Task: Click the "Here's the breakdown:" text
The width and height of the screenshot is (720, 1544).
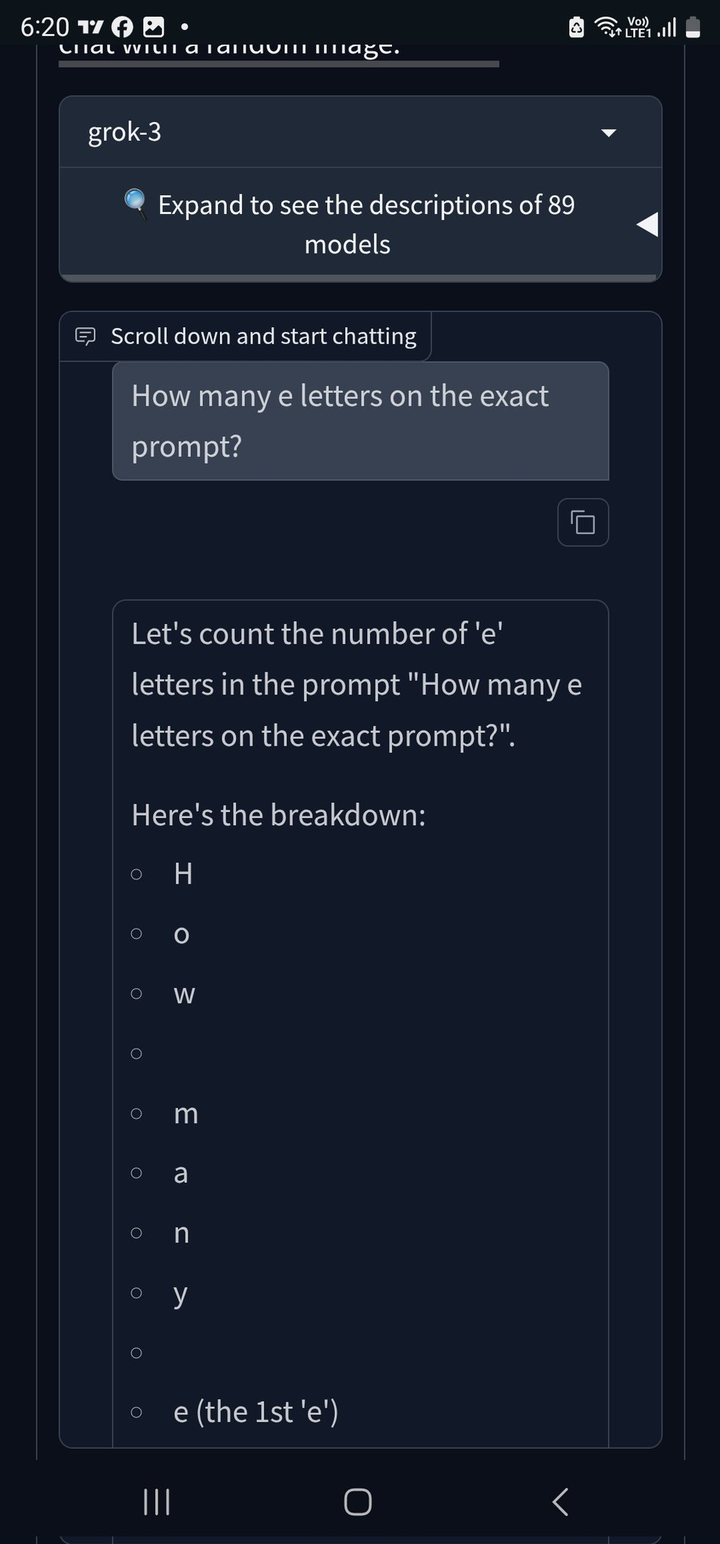Action: (279, 815)
